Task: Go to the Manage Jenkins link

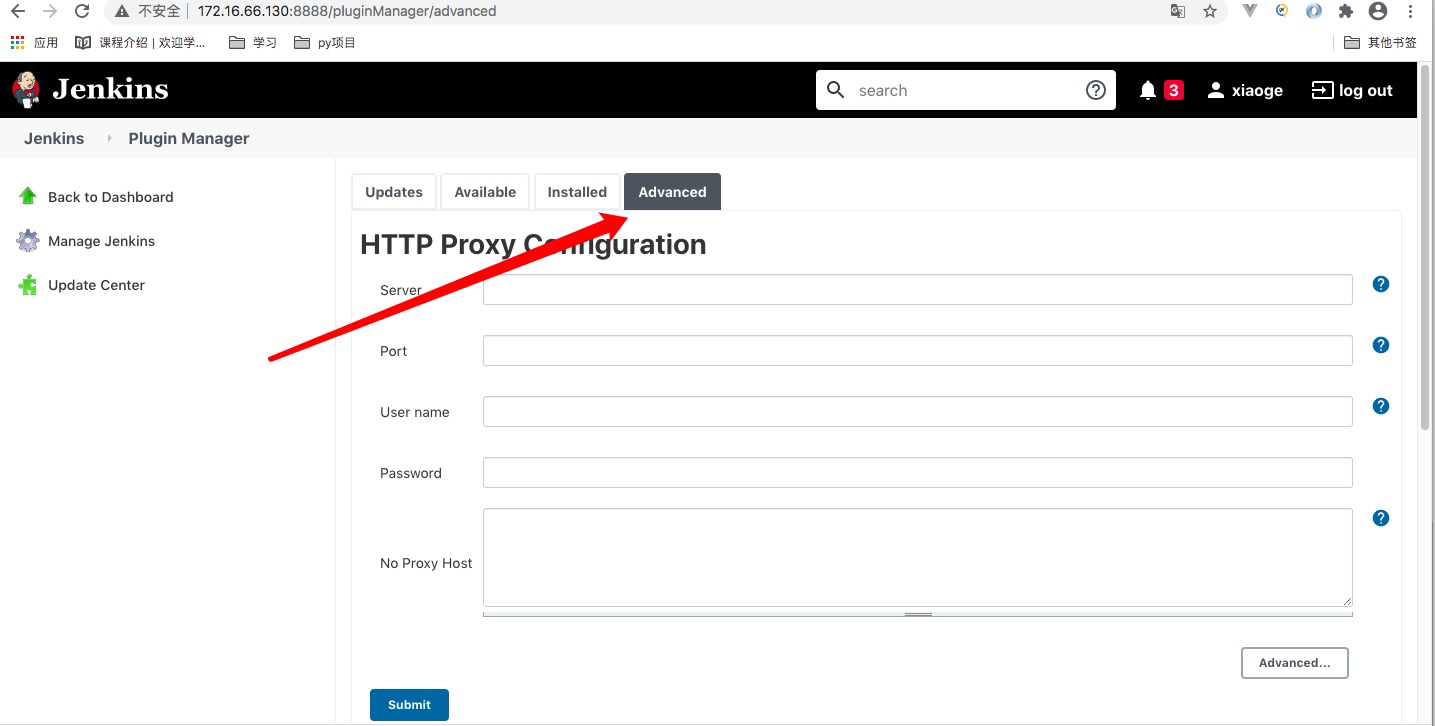Action: coord(101,241)
